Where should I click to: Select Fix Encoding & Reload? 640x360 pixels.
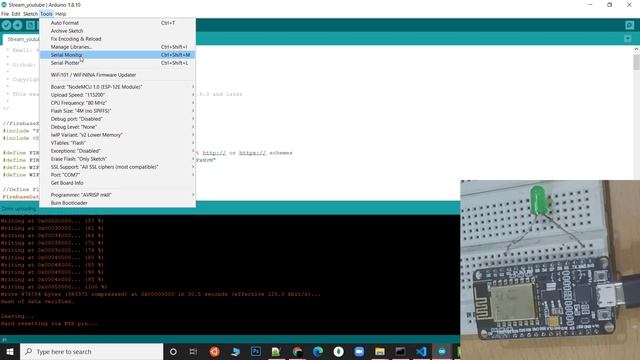(118, 39)
